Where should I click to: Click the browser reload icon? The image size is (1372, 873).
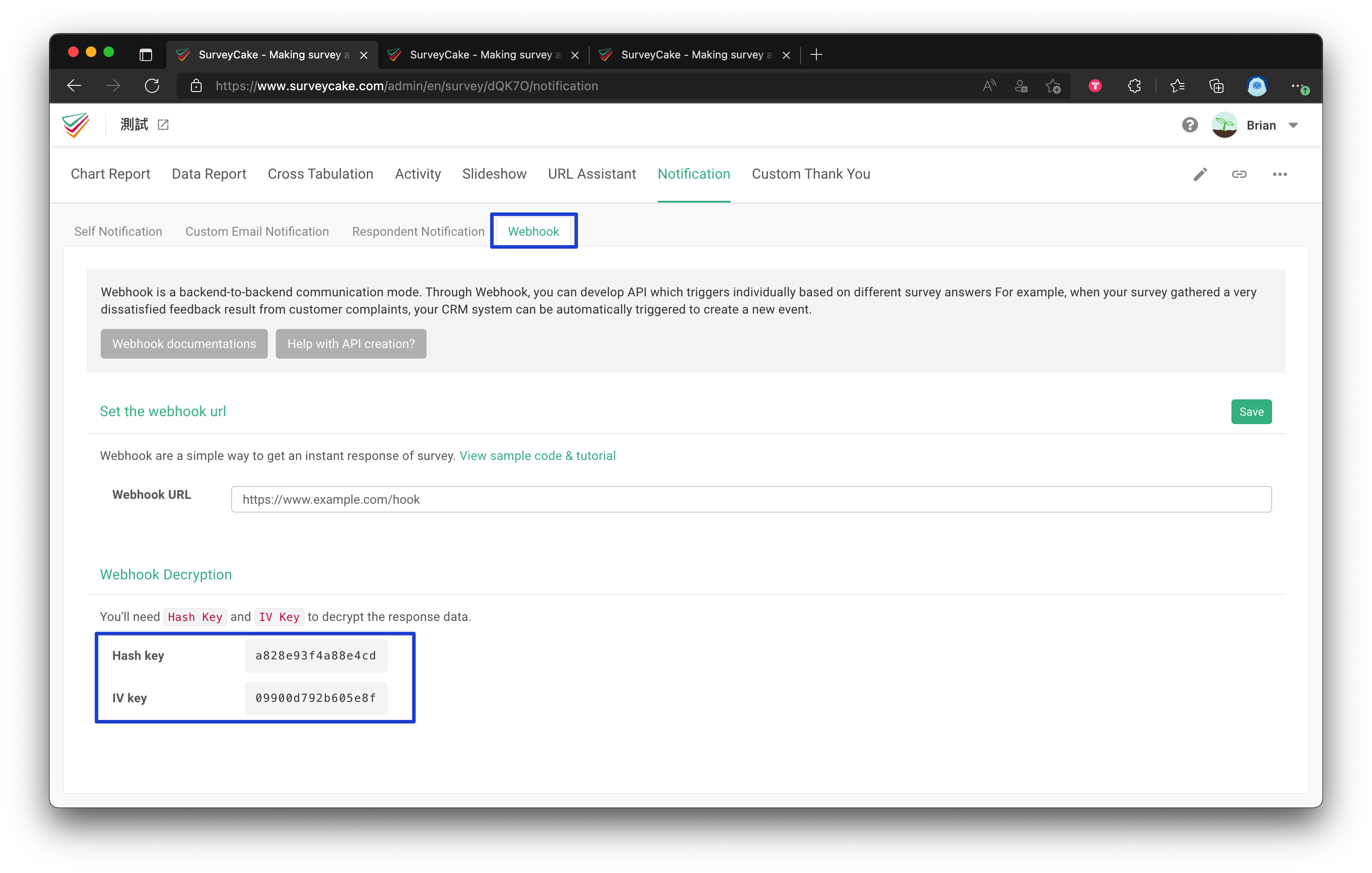click(152, 85)
